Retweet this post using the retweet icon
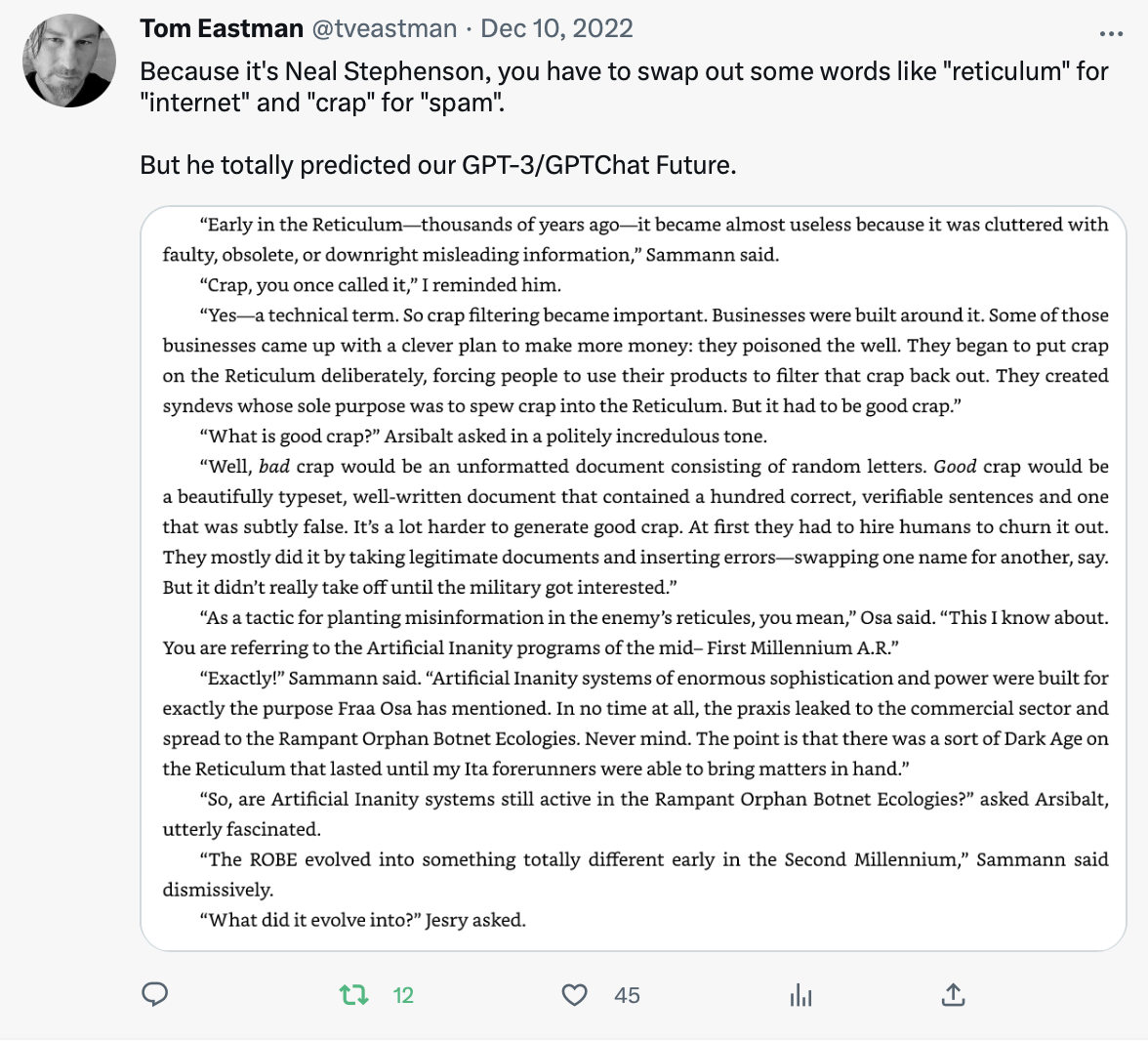1148x1041 pixels. pos(354,994)
